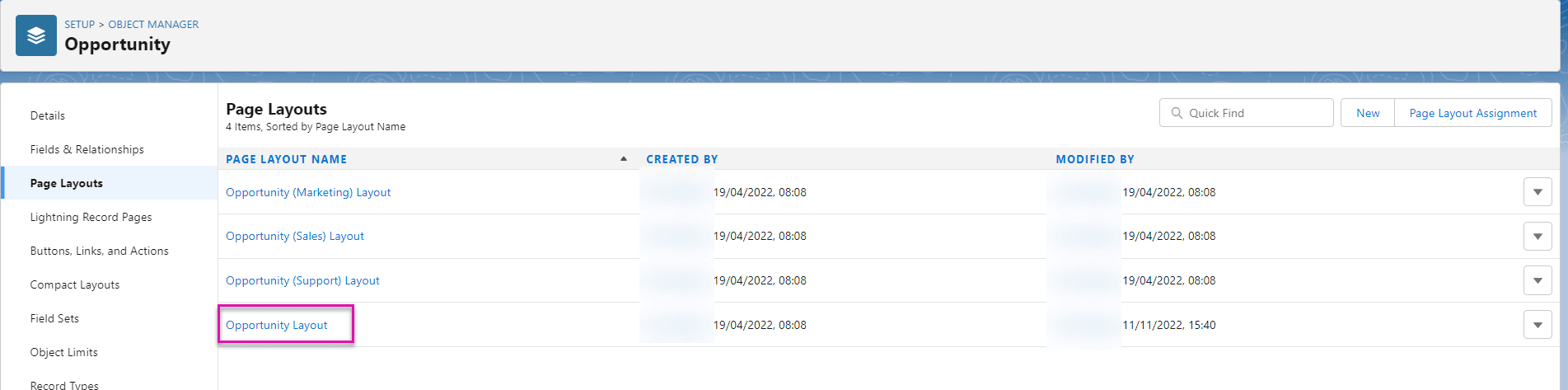This screenshot has width=1568, height=390.
Task: Open dropdown for Opportunity (Sales) Layout row
Action: click(x=1537, y=237)
